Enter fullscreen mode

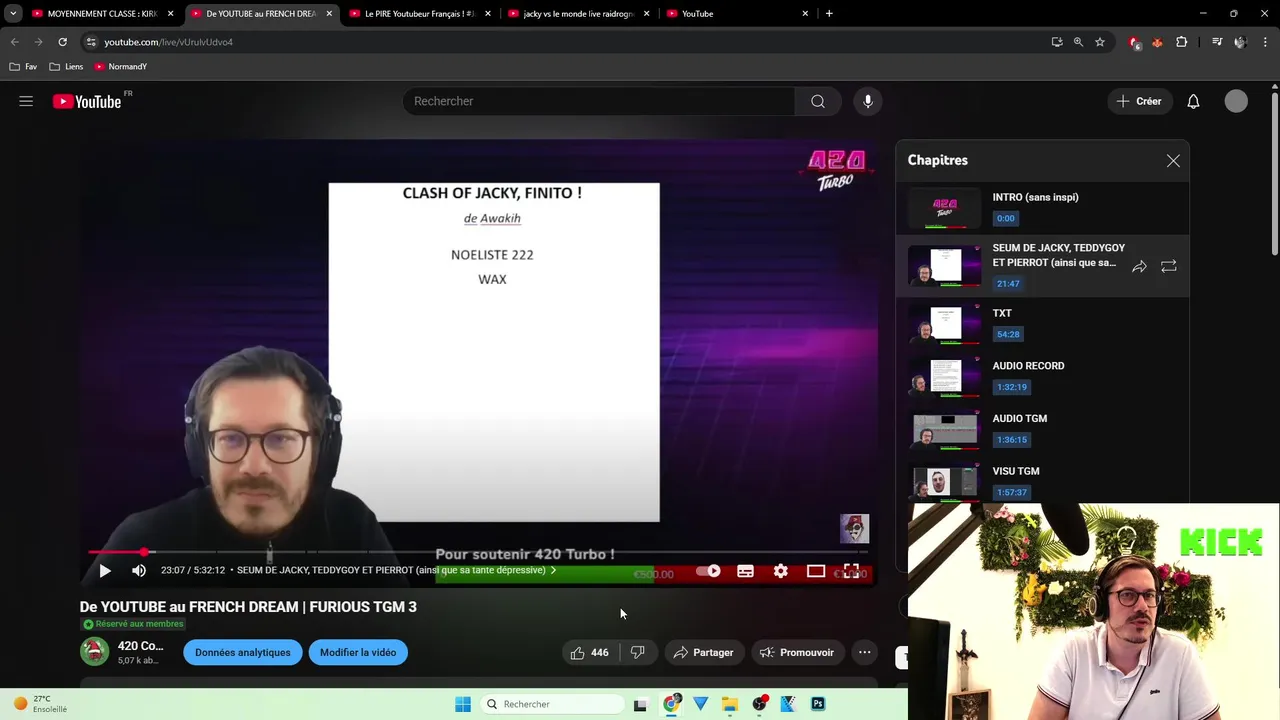851,571
